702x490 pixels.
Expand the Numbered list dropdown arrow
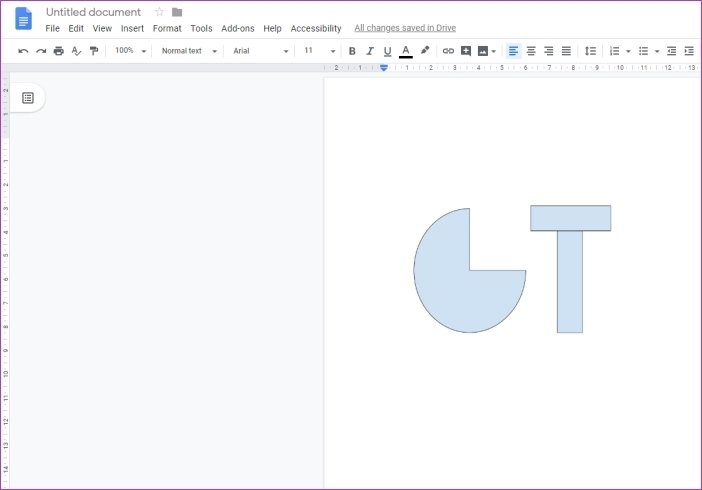coord(628,52)
